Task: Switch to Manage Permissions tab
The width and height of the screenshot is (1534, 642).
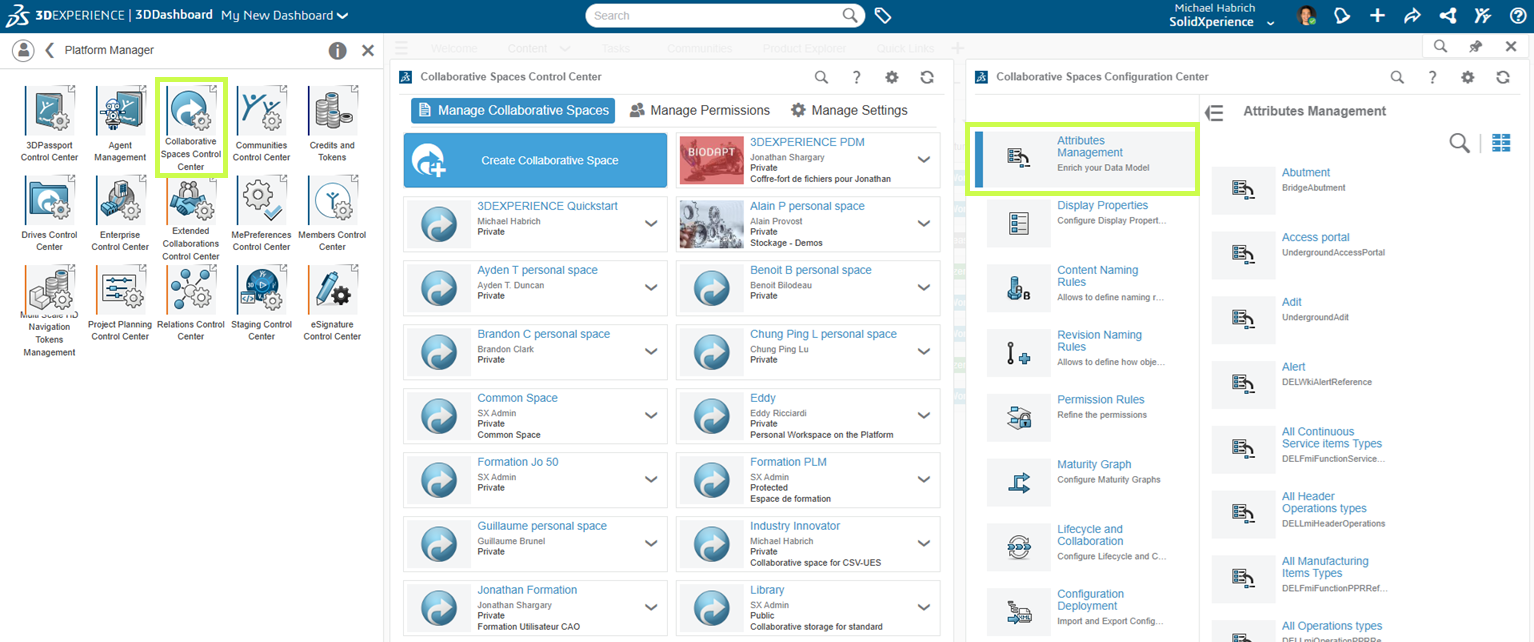Action: [x=700, y=110]
